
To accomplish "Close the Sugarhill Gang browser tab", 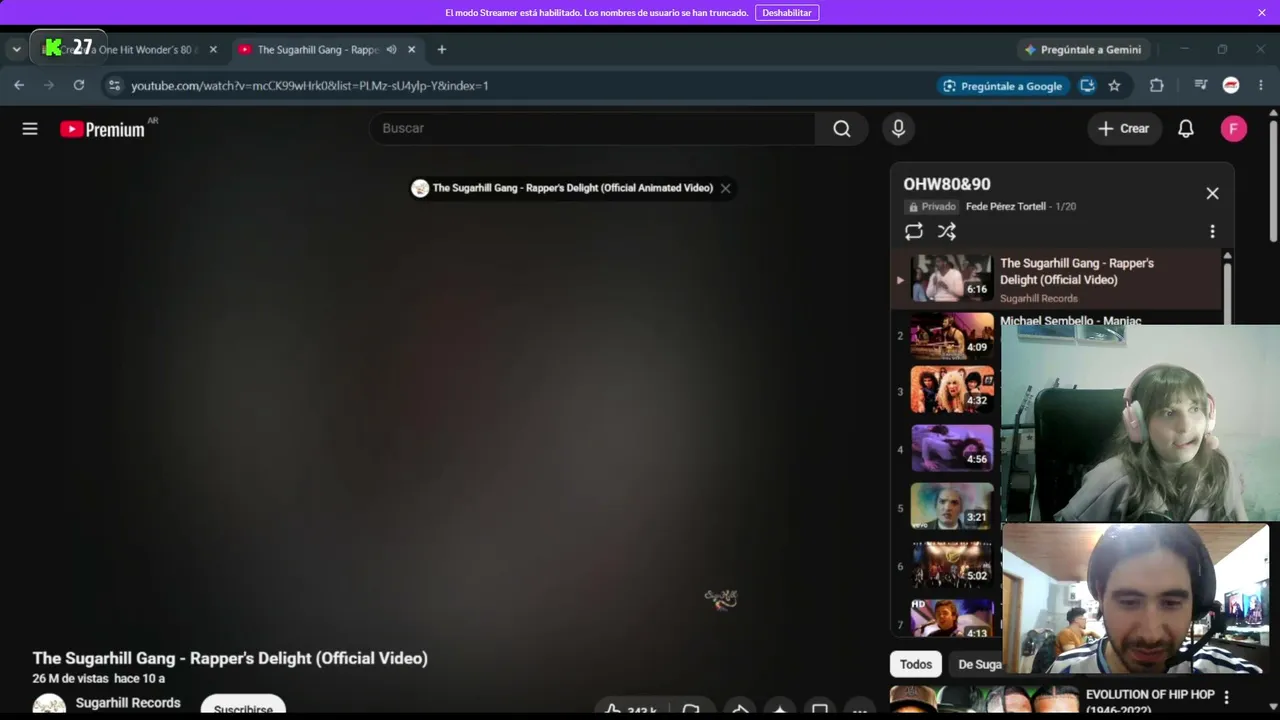I will point(411,49).
